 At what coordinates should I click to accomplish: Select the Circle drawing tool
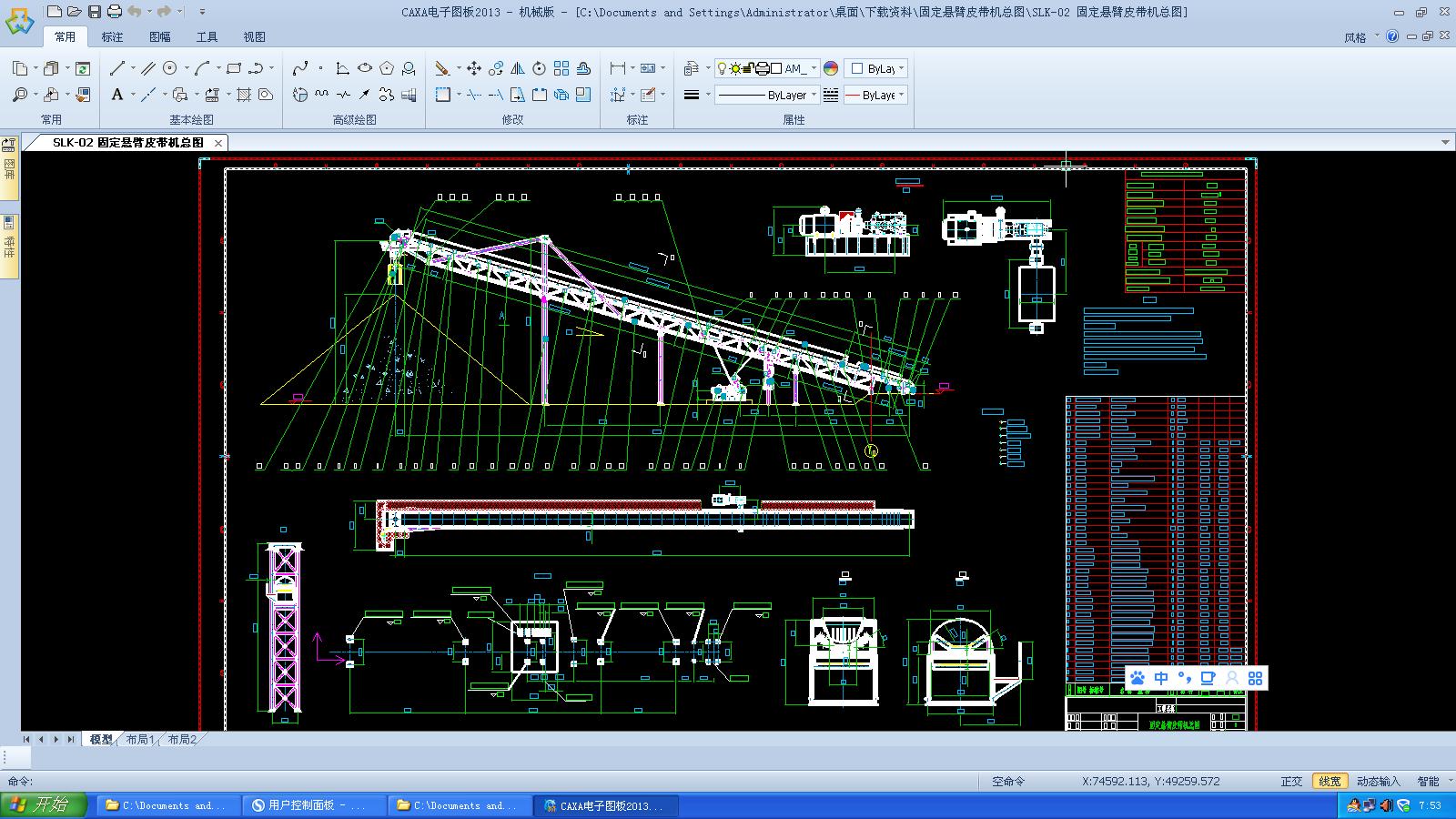pos(169,68)
